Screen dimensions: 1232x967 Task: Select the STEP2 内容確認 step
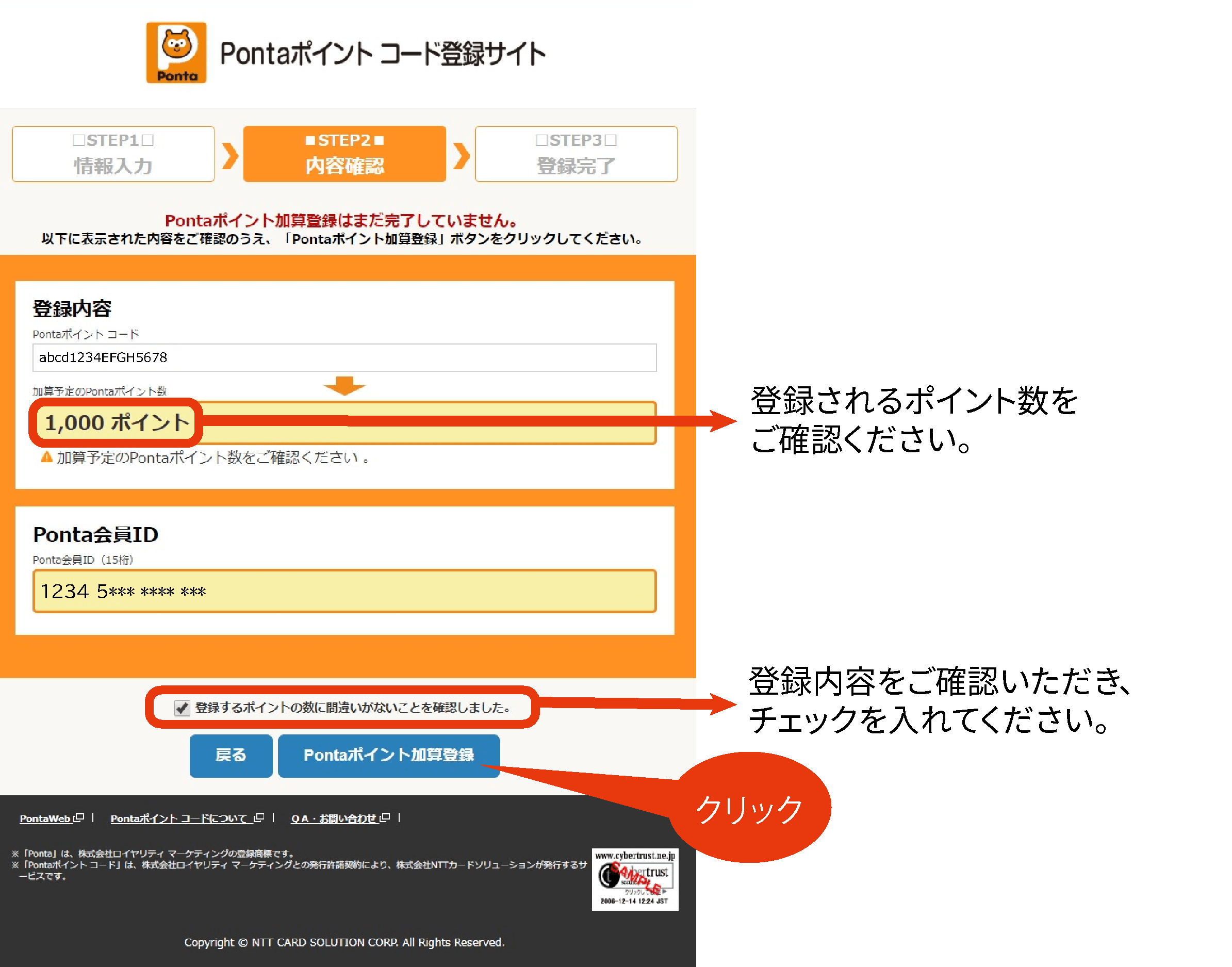tap(345, 154)
